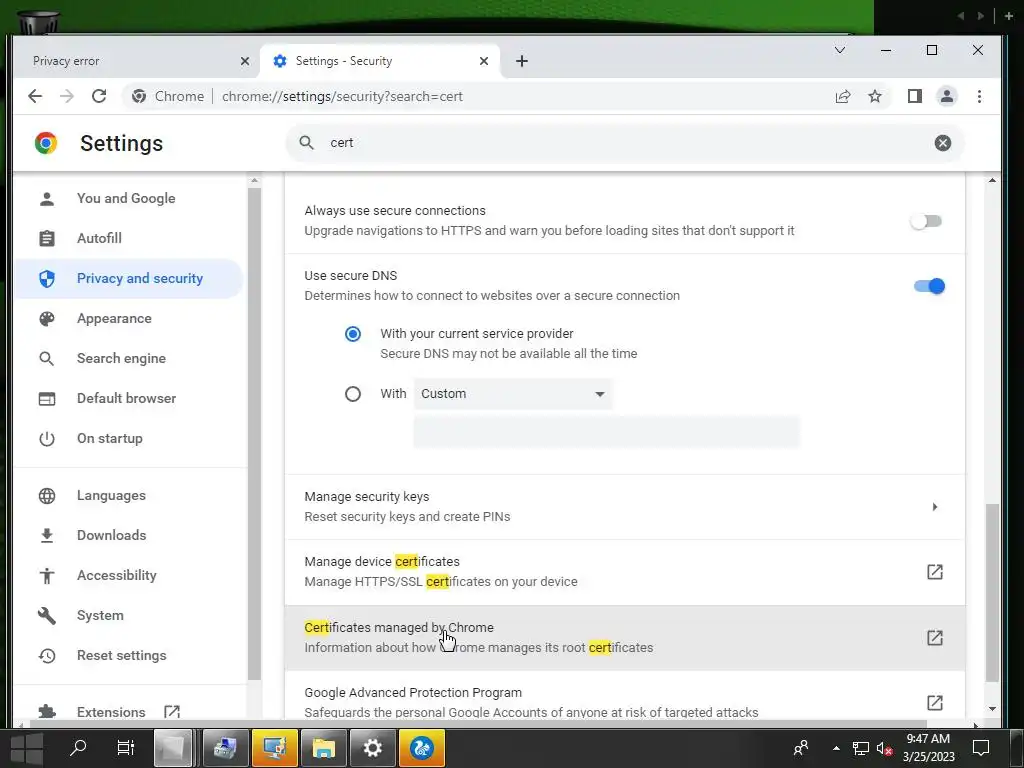1024x768 pixels.
Task: Click sidebar vertical scrollbar thumb
Action: (254, 434)
